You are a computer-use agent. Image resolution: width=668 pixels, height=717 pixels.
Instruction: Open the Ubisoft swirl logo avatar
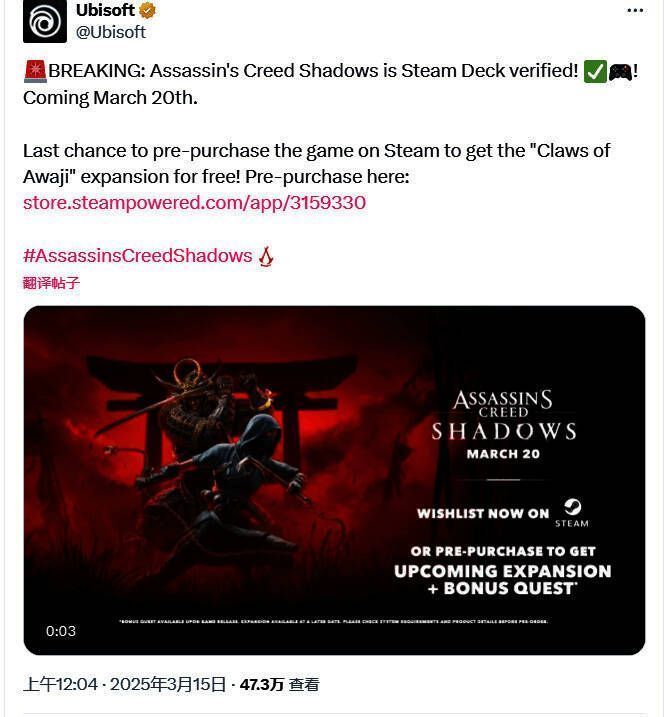pyautogui.click(x=44, y=21)
